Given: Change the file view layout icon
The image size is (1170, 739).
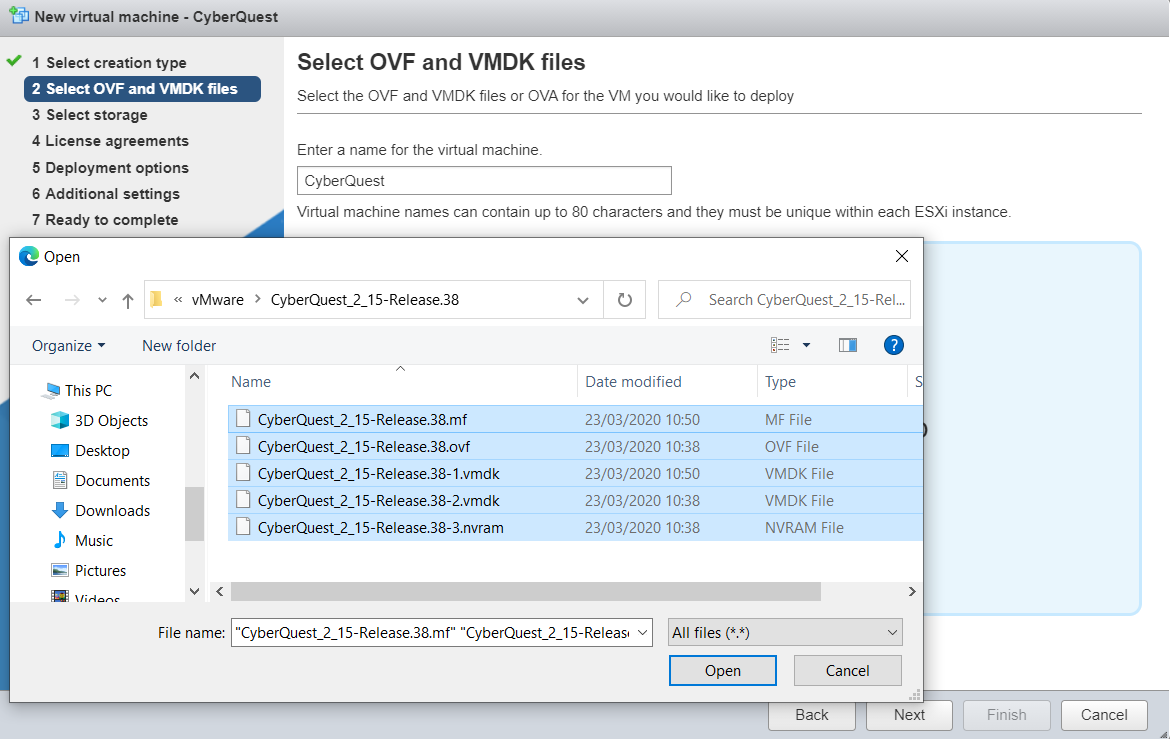Looking at the screenshot, I should (780, 345).
